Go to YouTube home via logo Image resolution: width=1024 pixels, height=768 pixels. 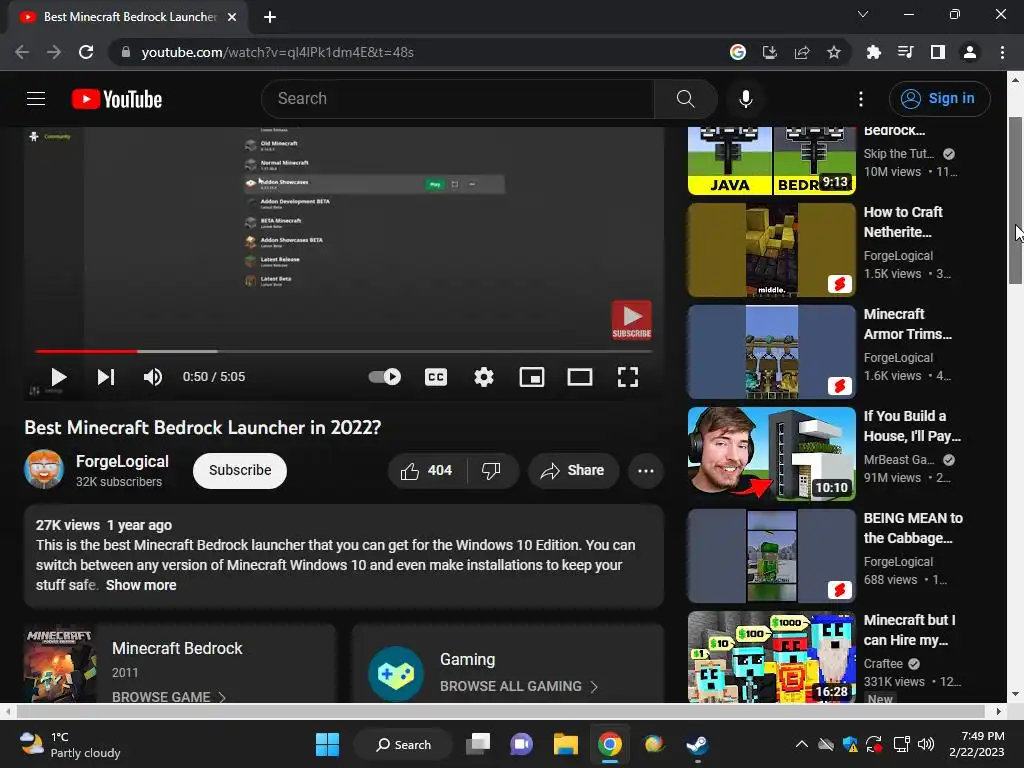117,99
